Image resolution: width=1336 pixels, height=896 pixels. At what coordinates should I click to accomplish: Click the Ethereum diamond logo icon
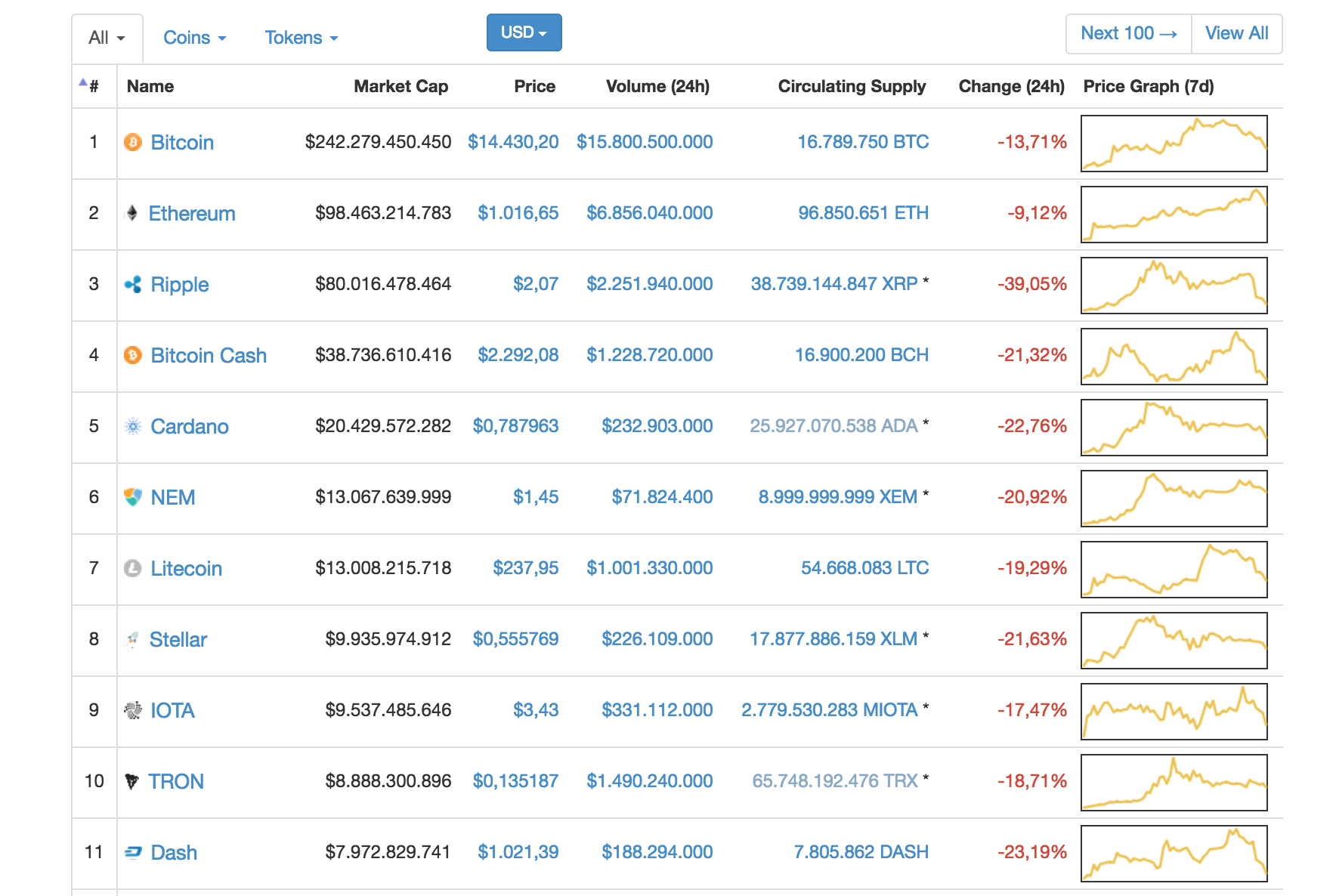132,213
